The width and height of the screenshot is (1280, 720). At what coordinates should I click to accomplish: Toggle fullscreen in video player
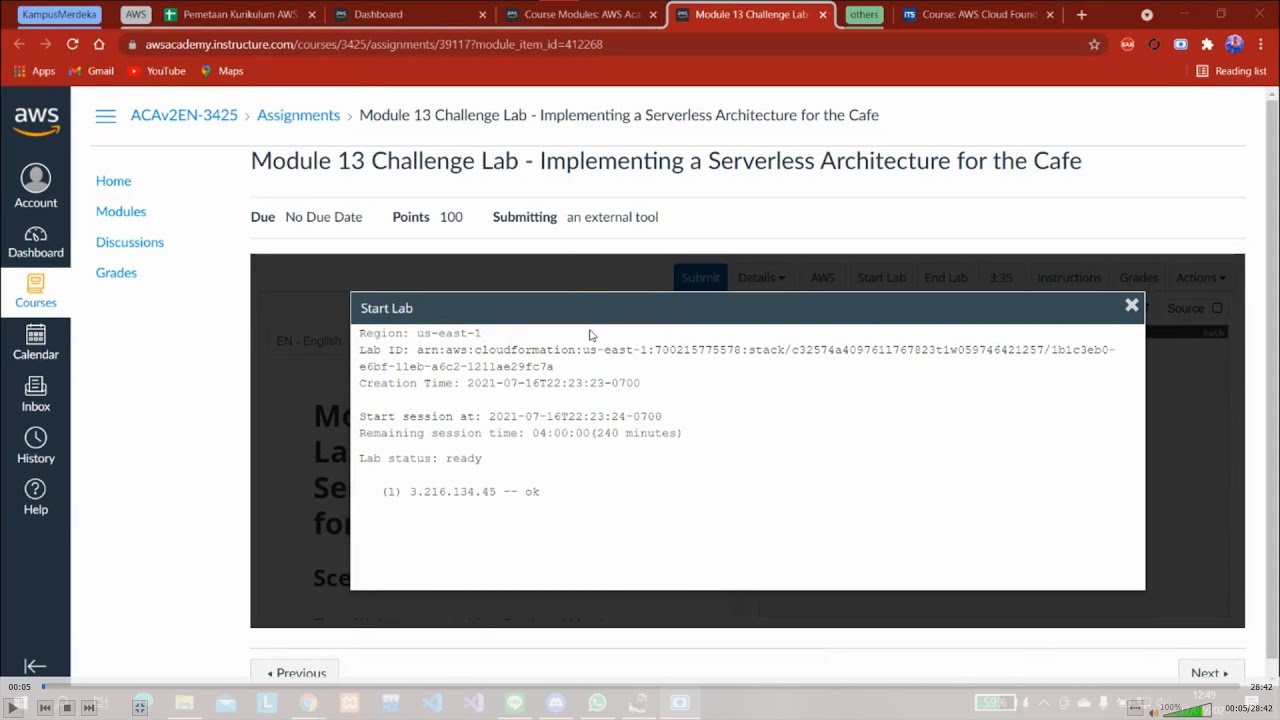click(x=140, y=707)
